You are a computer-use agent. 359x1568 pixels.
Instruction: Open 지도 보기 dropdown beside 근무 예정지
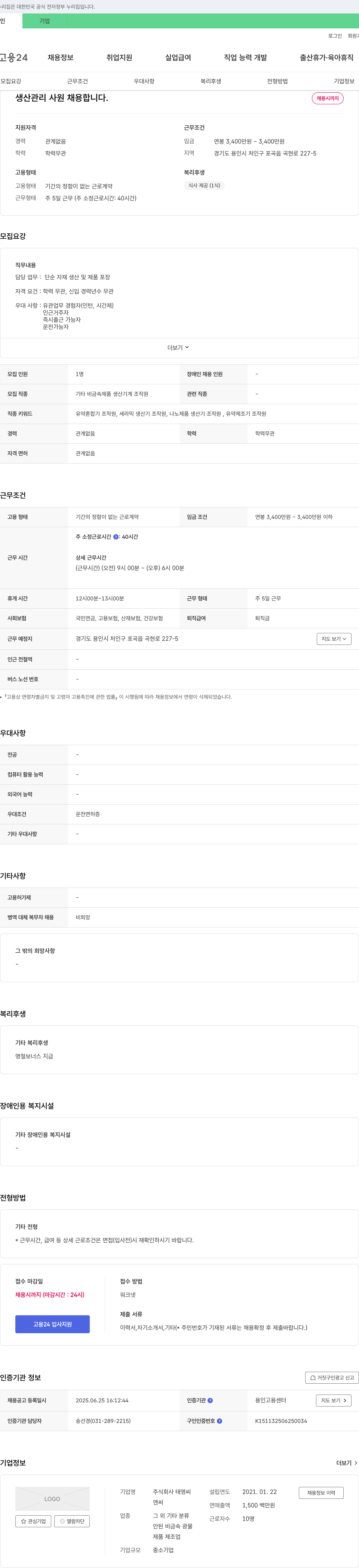point(334,639)
